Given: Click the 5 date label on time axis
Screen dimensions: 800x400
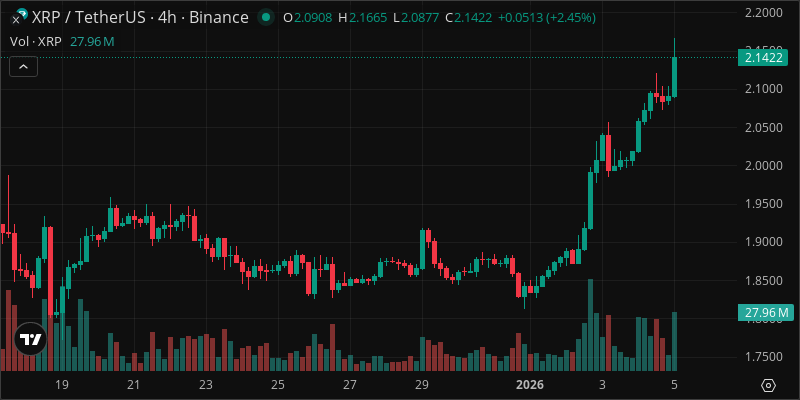Looking at the screenshot, I should (674, 384).
